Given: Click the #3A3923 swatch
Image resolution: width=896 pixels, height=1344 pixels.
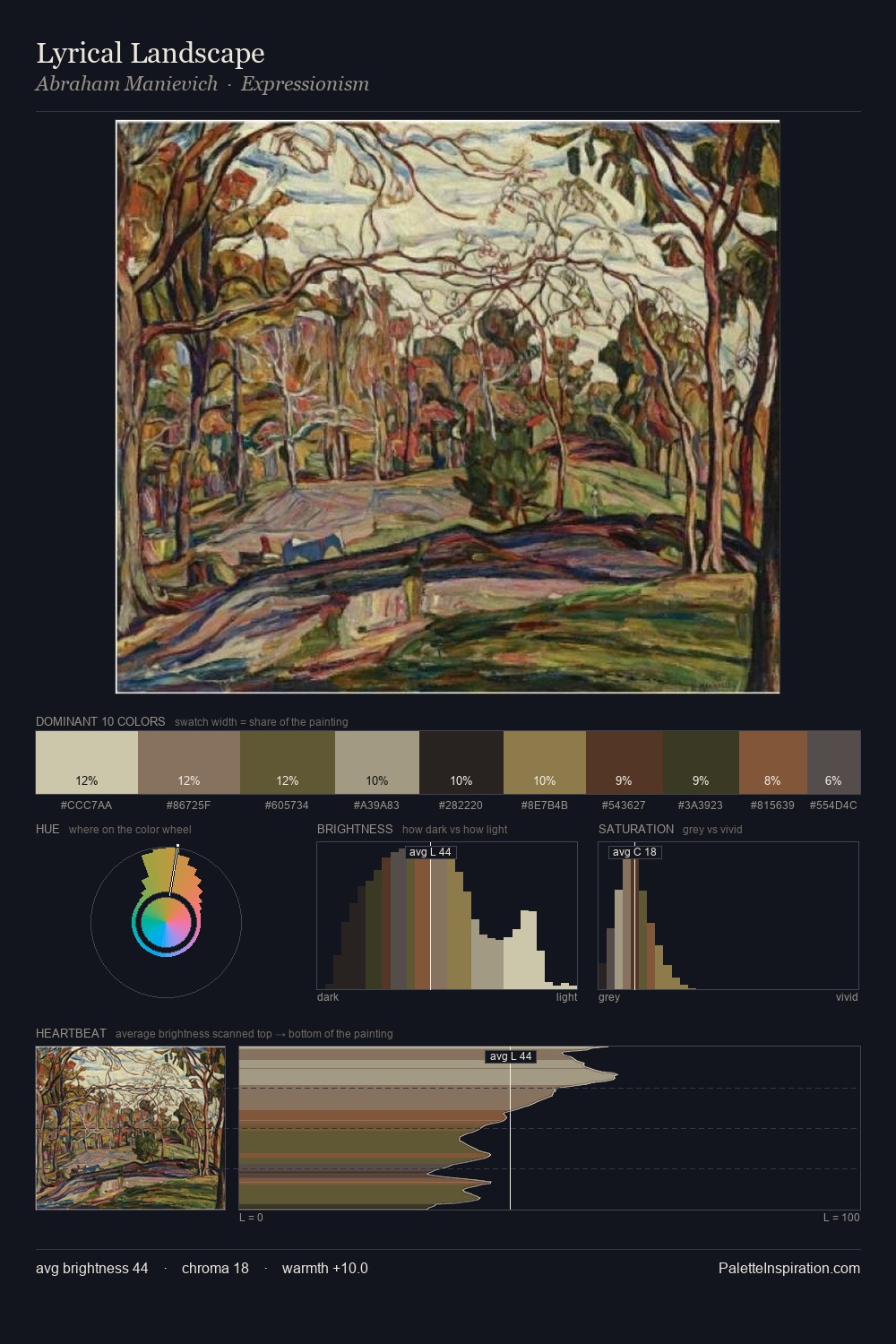Looking at the screenshot, I should 701,762.
